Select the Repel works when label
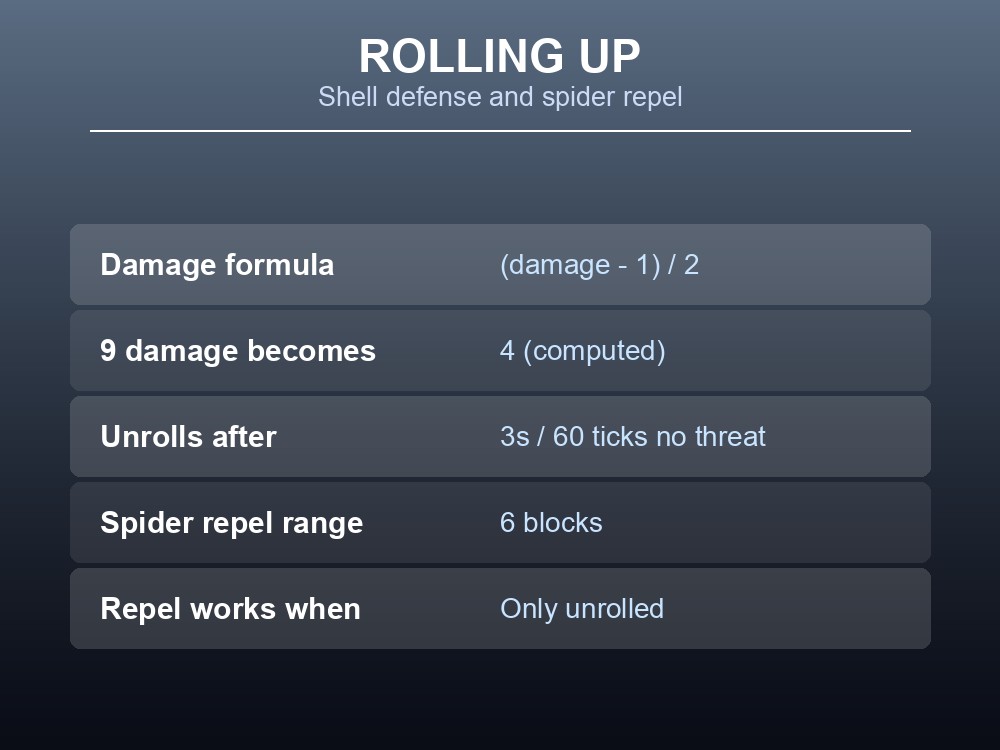Viewport: 1000px width, 750px height. (230, 609)
